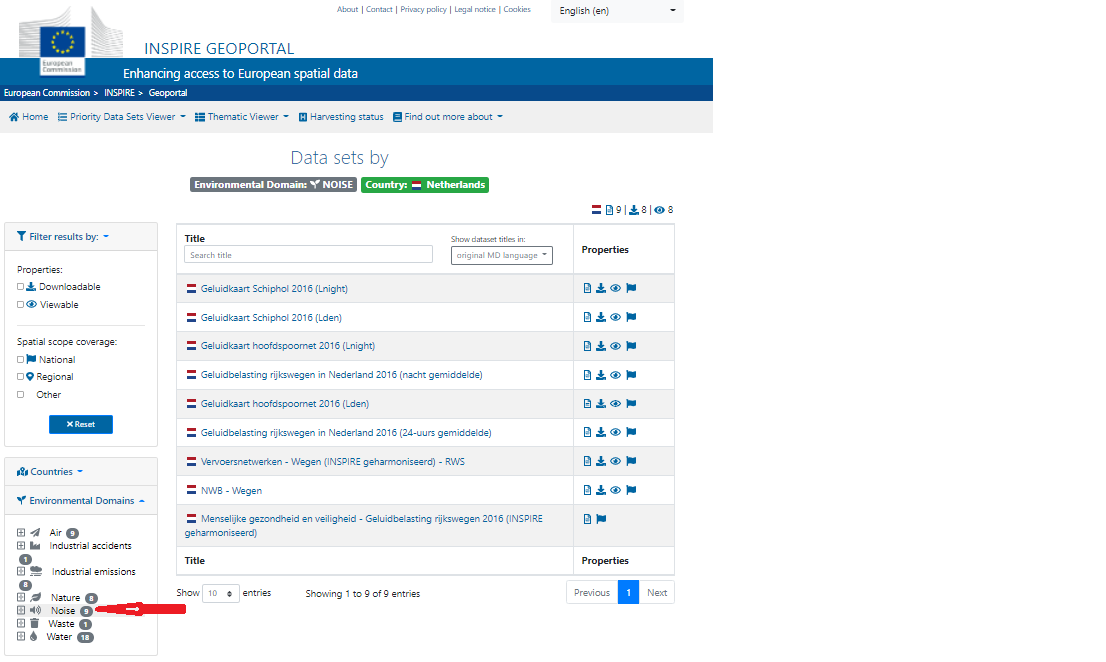This screenshot has height=662, width=1106.
Task: Click view eye icon for Geluidkaart Schiphol 2016 (Lden)
Action: (616, 317)
